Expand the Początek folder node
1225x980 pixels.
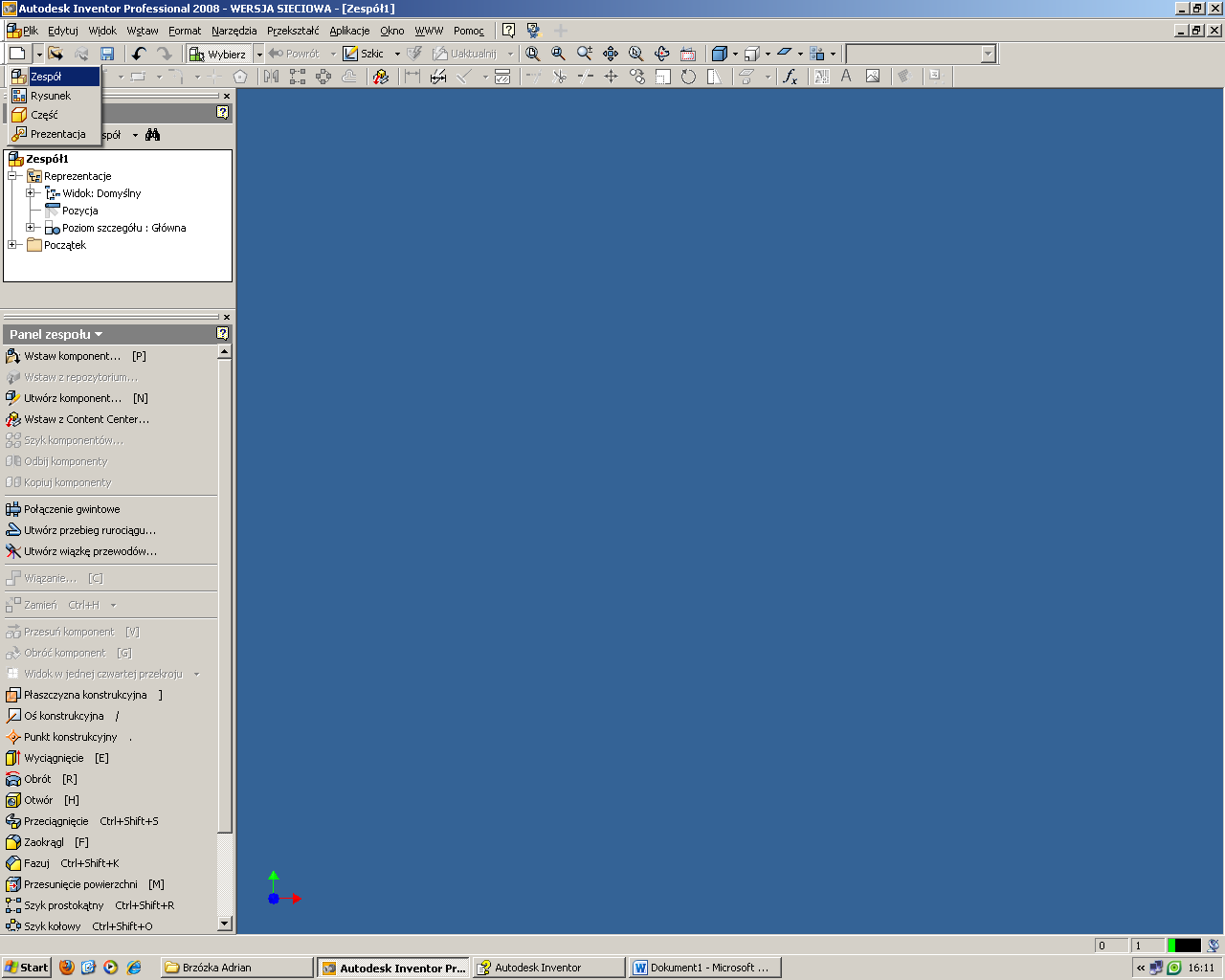[12, 245]
